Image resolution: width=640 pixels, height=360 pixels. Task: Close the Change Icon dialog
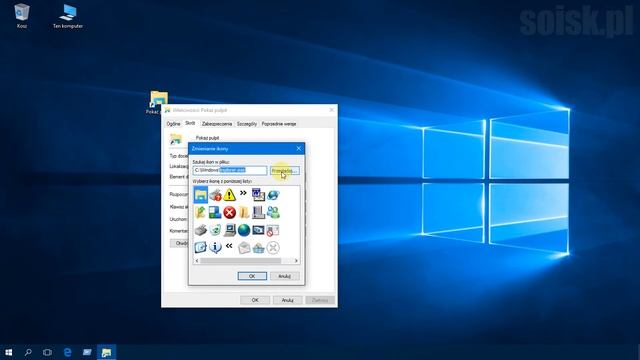pyautogui.click(x=298, y=149)
